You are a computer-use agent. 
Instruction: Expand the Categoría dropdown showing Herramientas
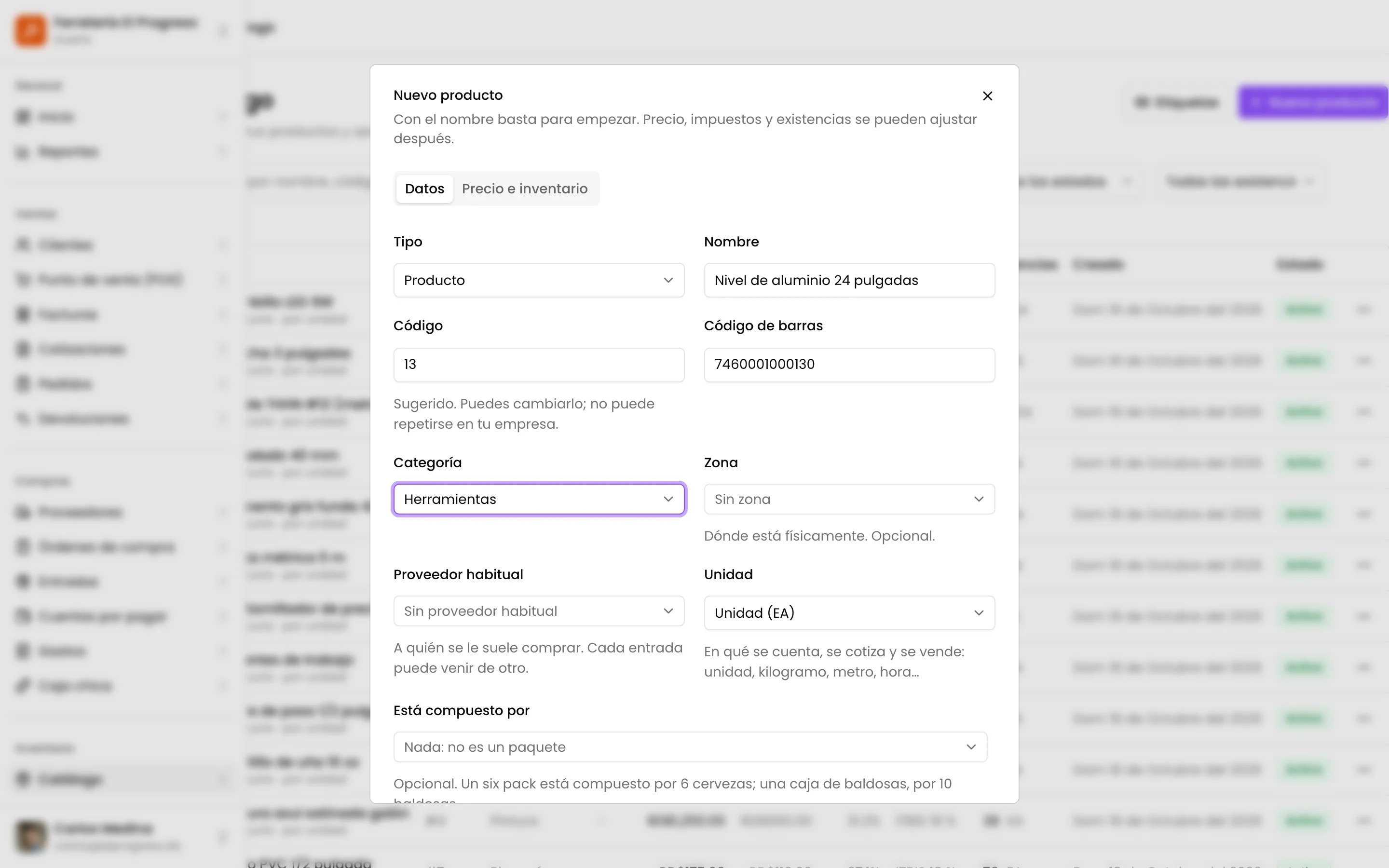point(538,499)
